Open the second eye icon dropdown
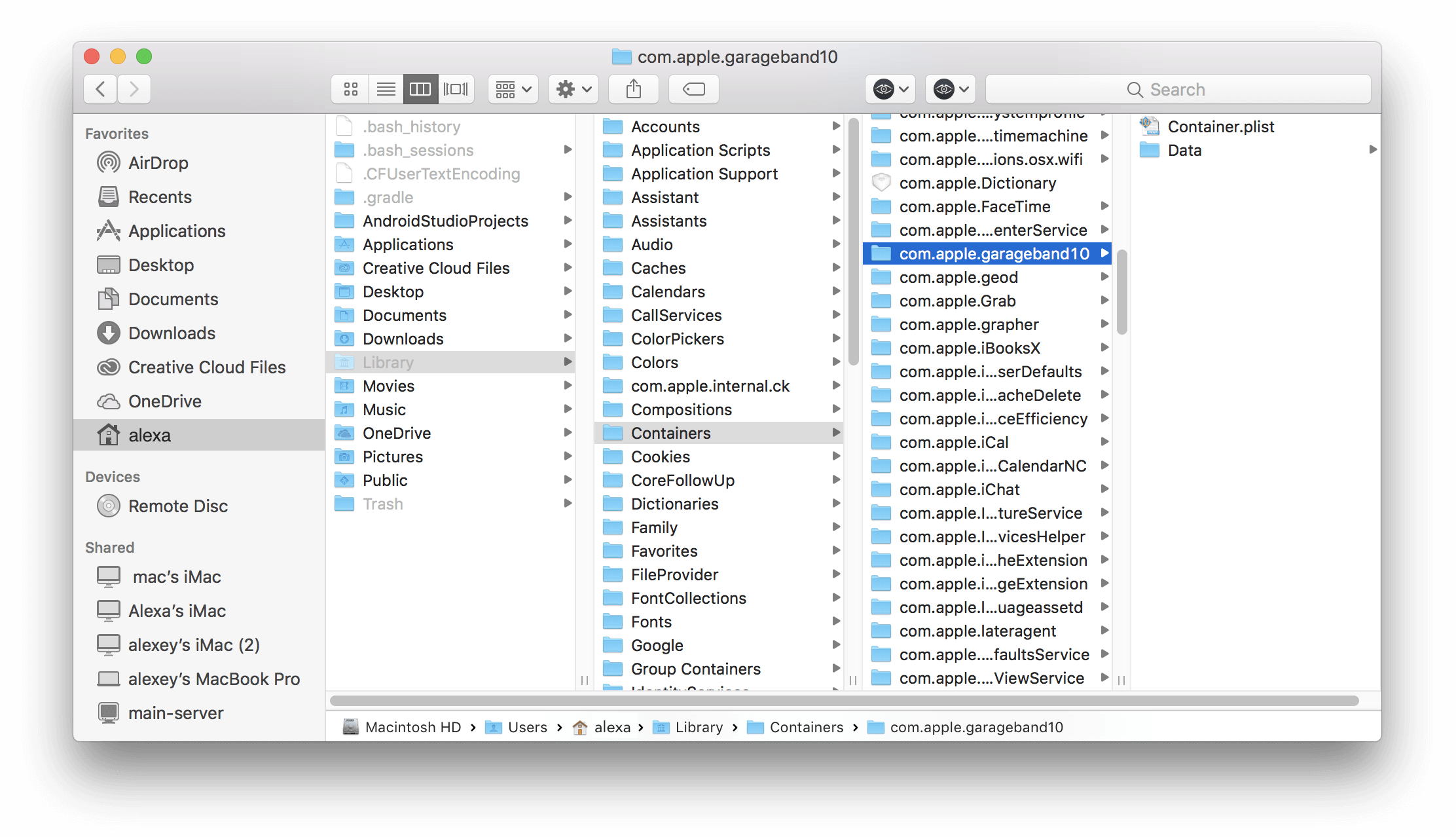The height and width of the screenshot is (837, 1456). tap(951, 89)
